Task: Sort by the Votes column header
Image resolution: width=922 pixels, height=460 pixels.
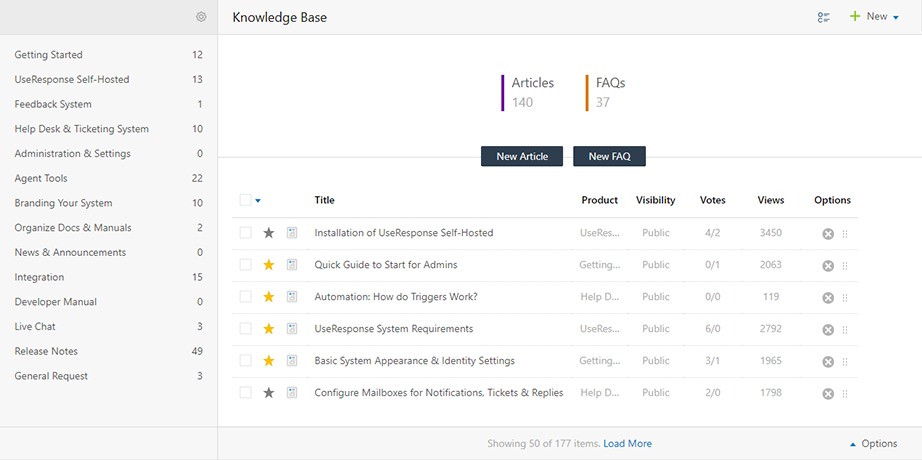Action: coord(713,200)
